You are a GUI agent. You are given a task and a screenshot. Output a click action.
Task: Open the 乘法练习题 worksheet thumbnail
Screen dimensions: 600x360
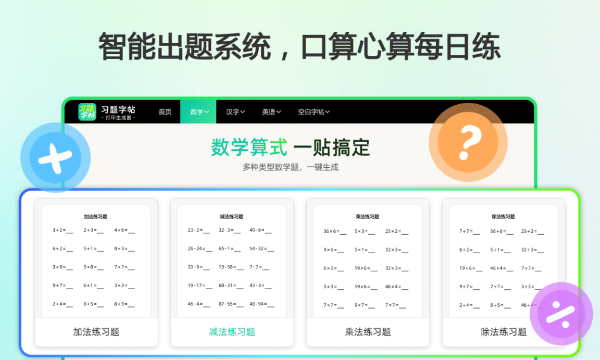tap(367, 261)
